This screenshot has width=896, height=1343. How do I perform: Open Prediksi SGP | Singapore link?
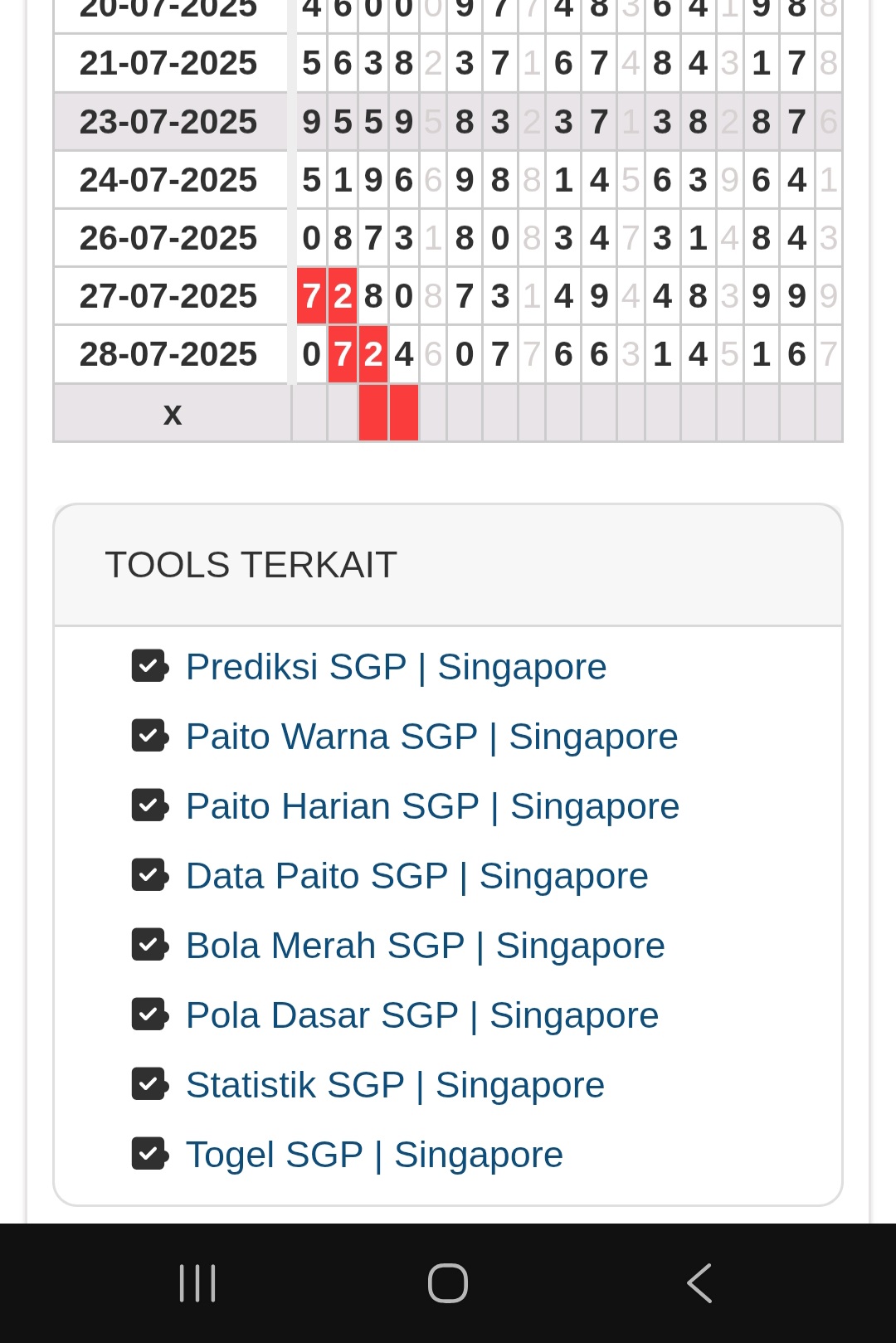(396, 667)
